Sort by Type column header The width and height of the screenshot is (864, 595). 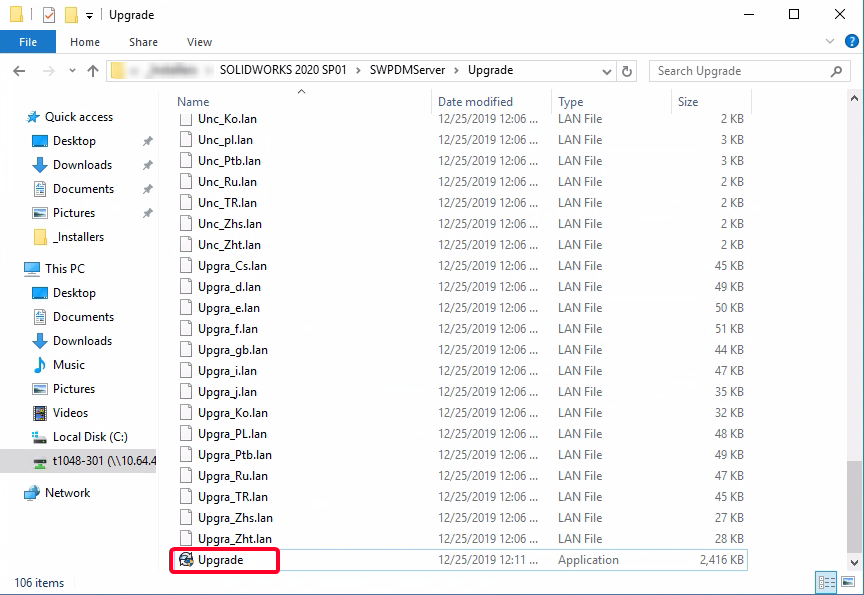(x=570, y=102)
